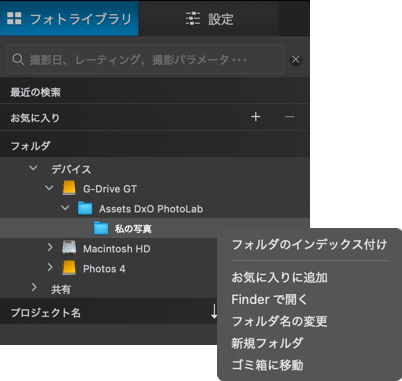402x381 pixels.
Task: Collapse the Assets DxO PhotoLab folder
Action: click(65, 208)
